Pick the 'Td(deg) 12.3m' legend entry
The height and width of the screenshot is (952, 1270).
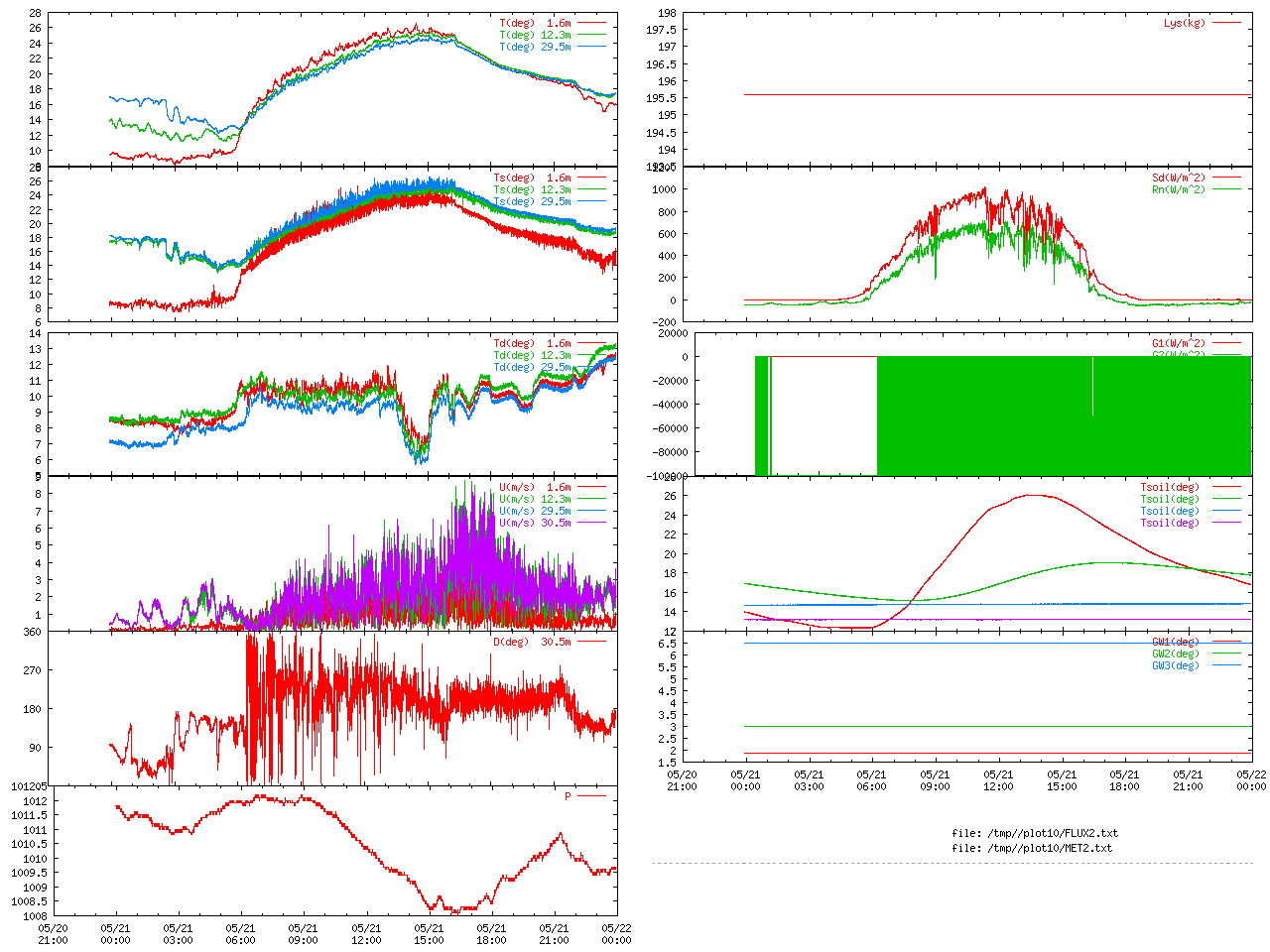[x=533, y=356]
